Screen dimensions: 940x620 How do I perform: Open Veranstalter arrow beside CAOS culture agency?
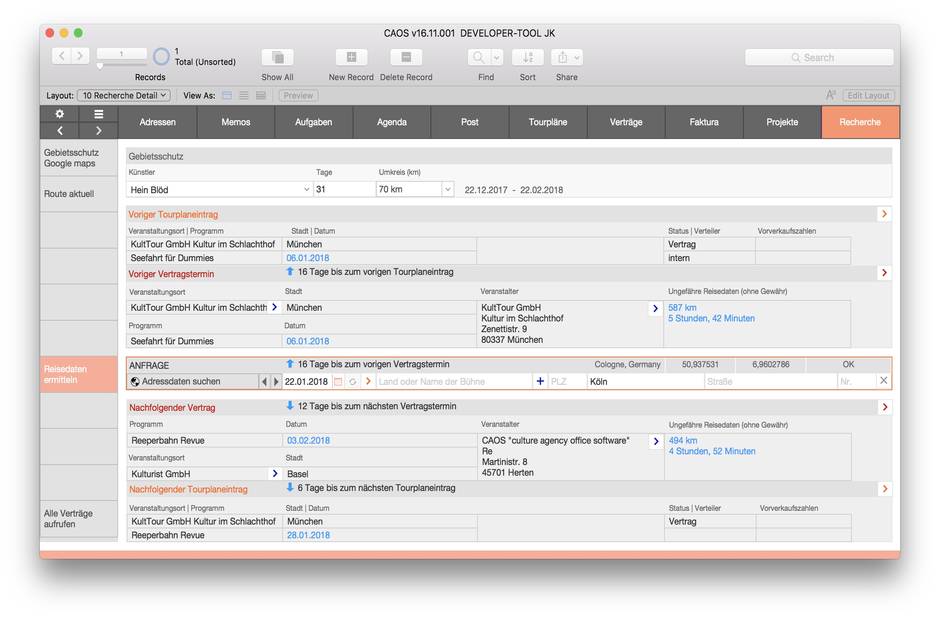tap(656, 441)
